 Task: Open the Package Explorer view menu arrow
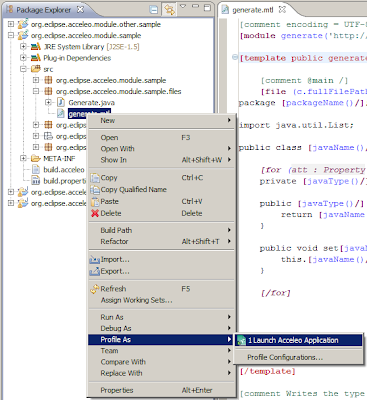click(x=183, y=7)
